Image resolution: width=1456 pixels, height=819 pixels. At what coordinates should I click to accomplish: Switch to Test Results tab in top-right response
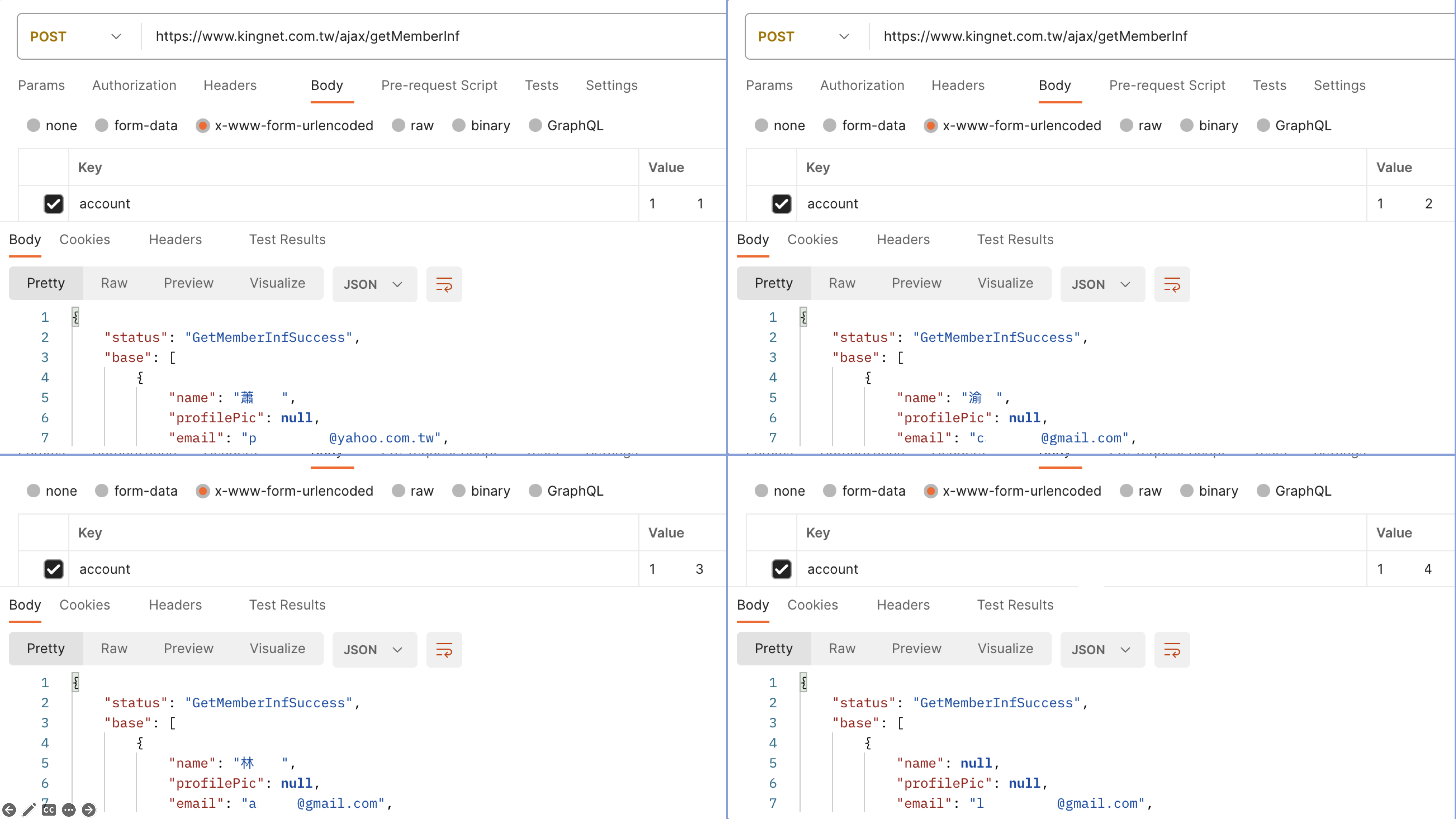[1015, 240]
